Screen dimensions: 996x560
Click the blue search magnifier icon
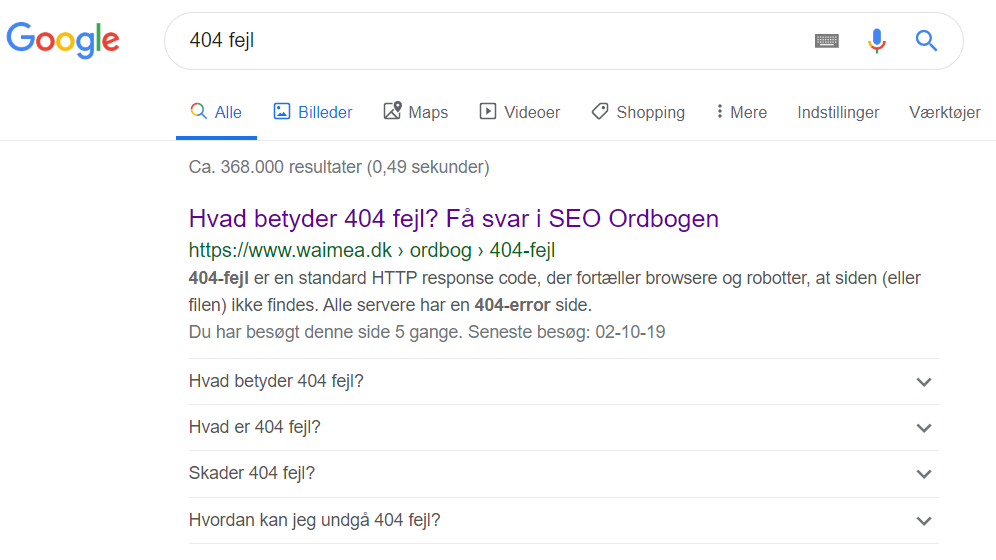coord(927,41)
